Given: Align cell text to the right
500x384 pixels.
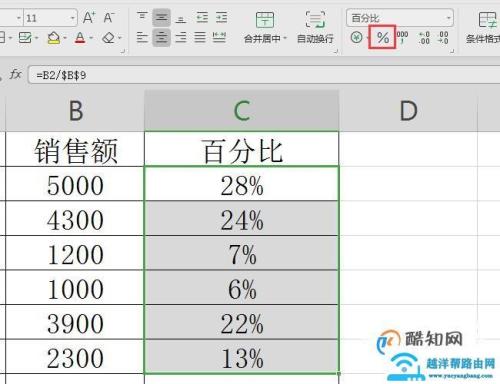Looking at the screenshot, I should [181, 37].
